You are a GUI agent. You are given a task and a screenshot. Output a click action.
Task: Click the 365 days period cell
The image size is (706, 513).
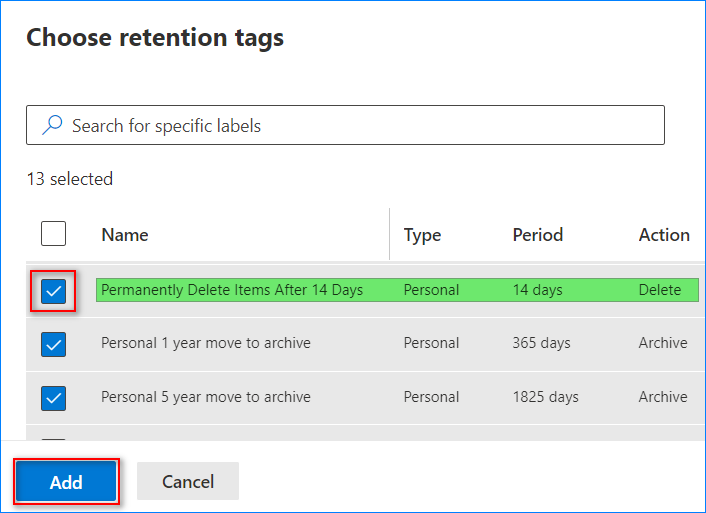[x=542, y=343]
